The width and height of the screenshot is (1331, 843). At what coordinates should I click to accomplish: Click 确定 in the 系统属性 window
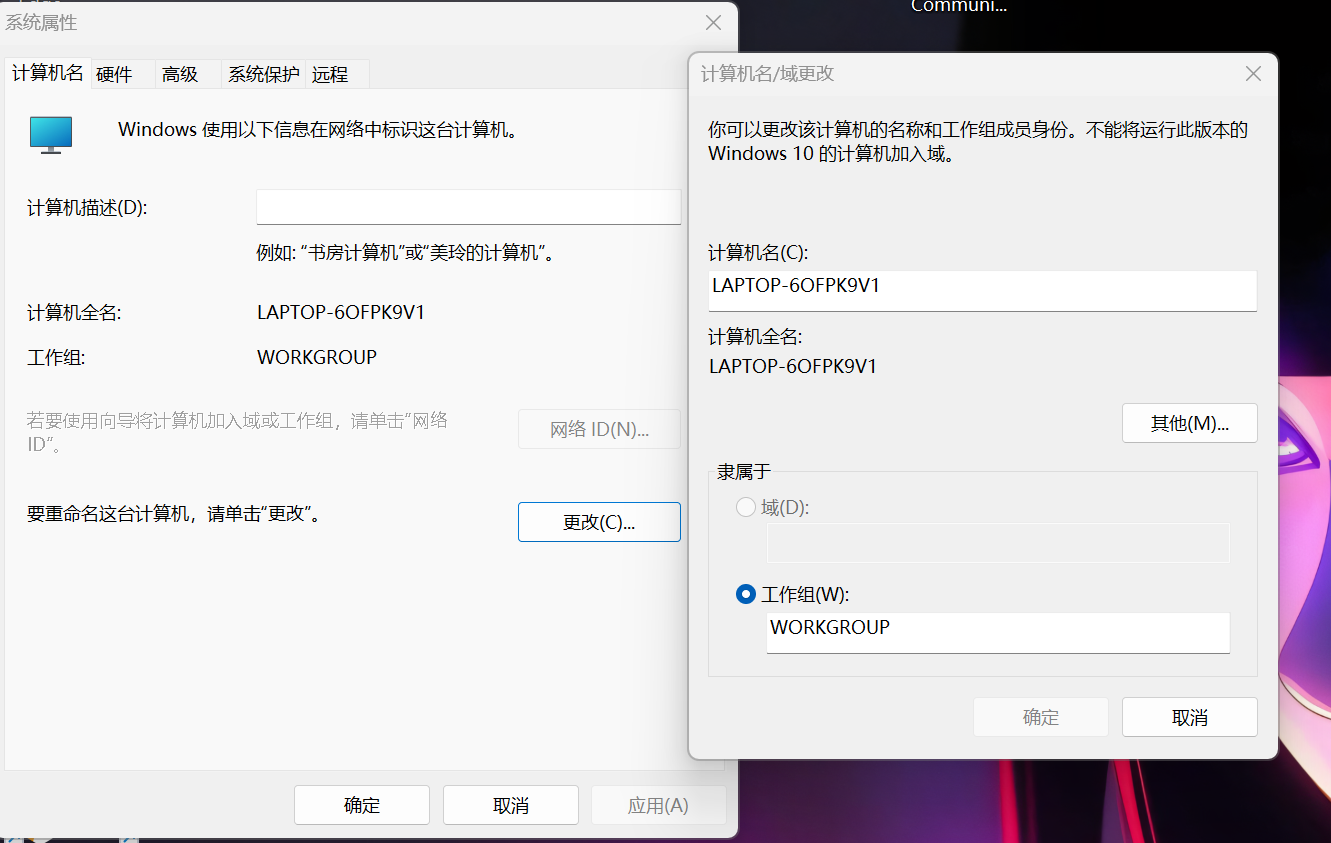coord(361,805)
